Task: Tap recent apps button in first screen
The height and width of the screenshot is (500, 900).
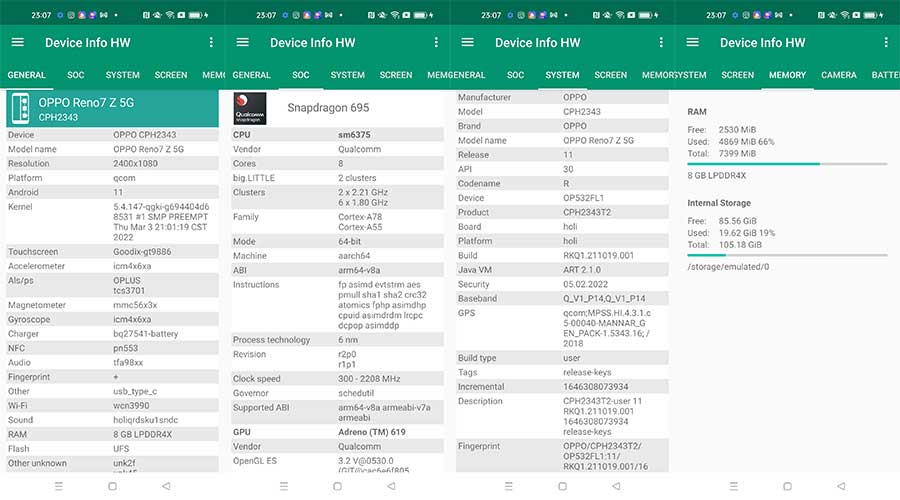Action: [59, 486]
